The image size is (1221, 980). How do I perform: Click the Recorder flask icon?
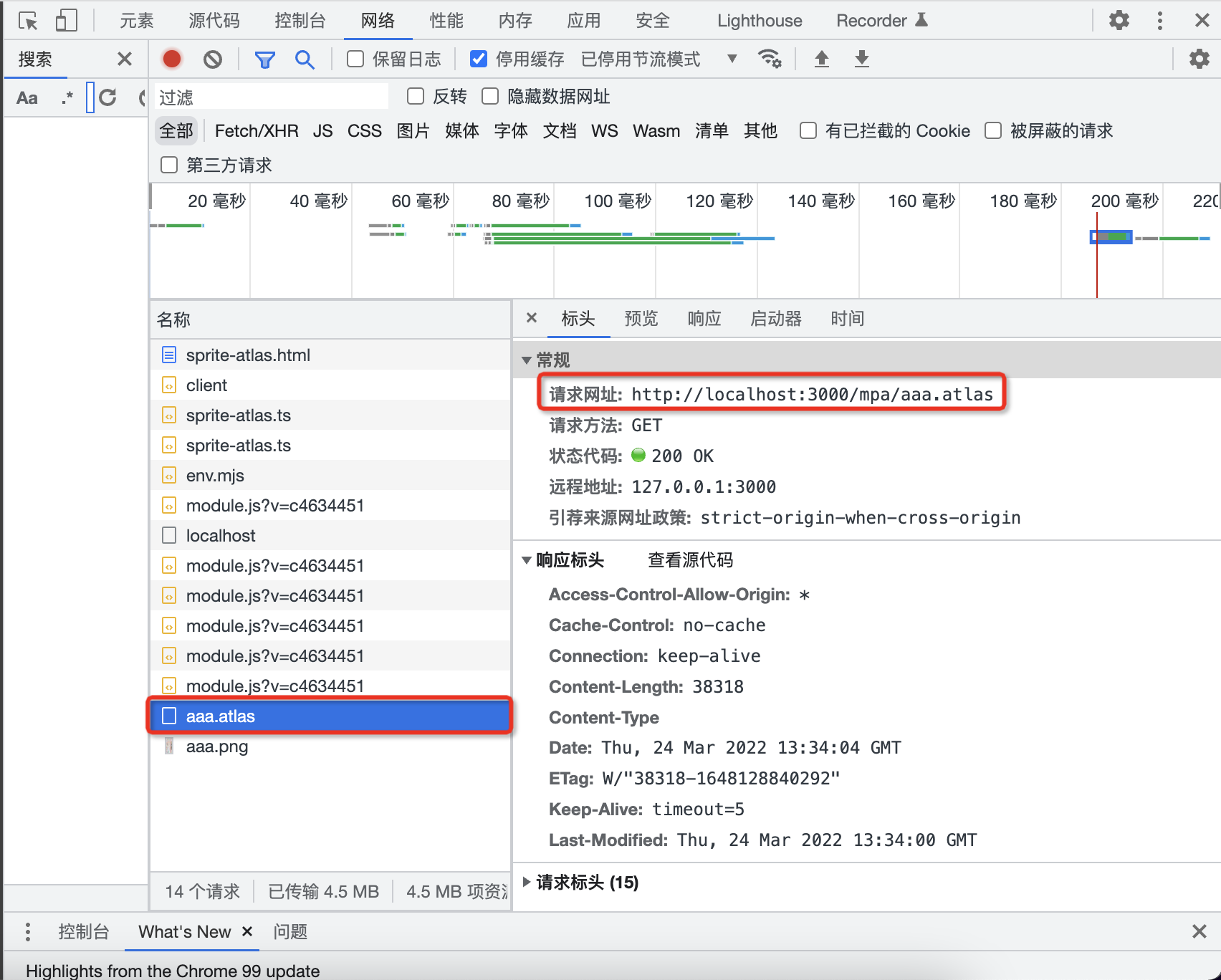[921, 20]
